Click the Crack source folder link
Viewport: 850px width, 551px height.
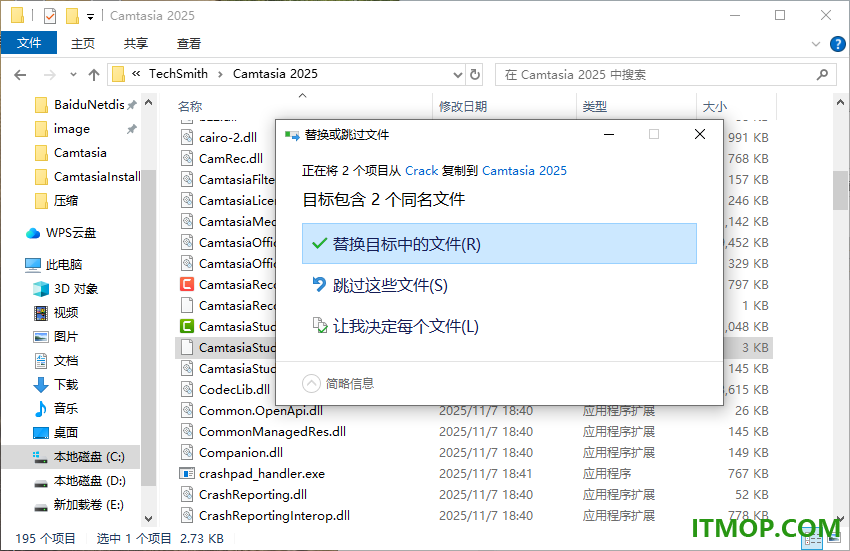coord(421,171)
